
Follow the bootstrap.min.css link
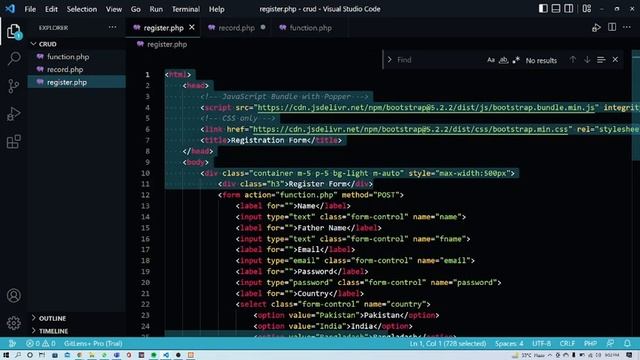(x=410, y=129)
